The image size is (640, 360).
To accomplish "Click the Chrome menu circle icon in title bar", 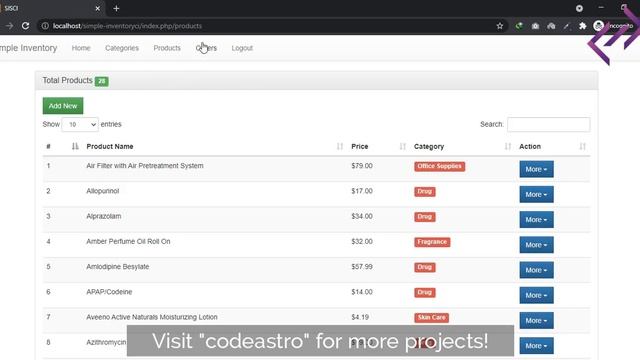I will [x=579, y=8].
